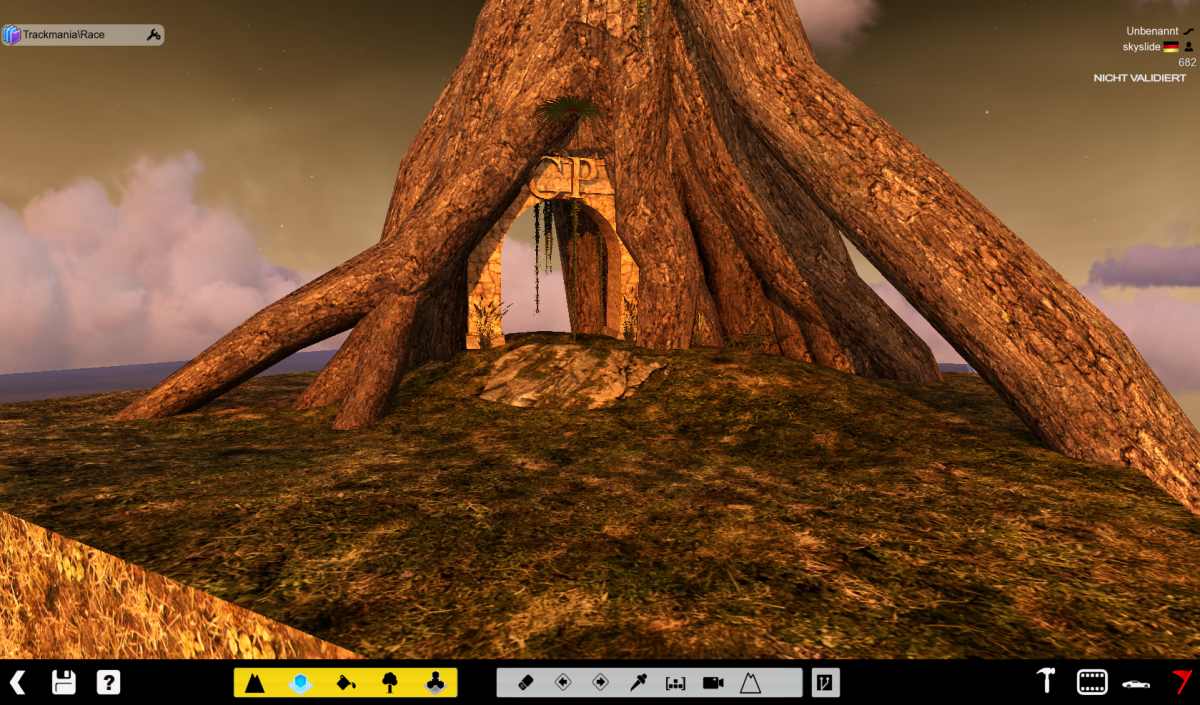
Task: Open the selection brackets tool
Action: 675,683
